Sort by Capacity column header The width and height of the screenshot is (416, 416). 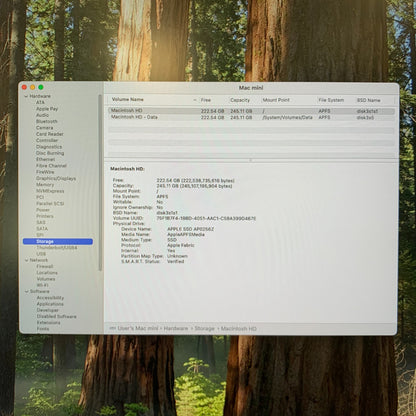pos(240,100)
